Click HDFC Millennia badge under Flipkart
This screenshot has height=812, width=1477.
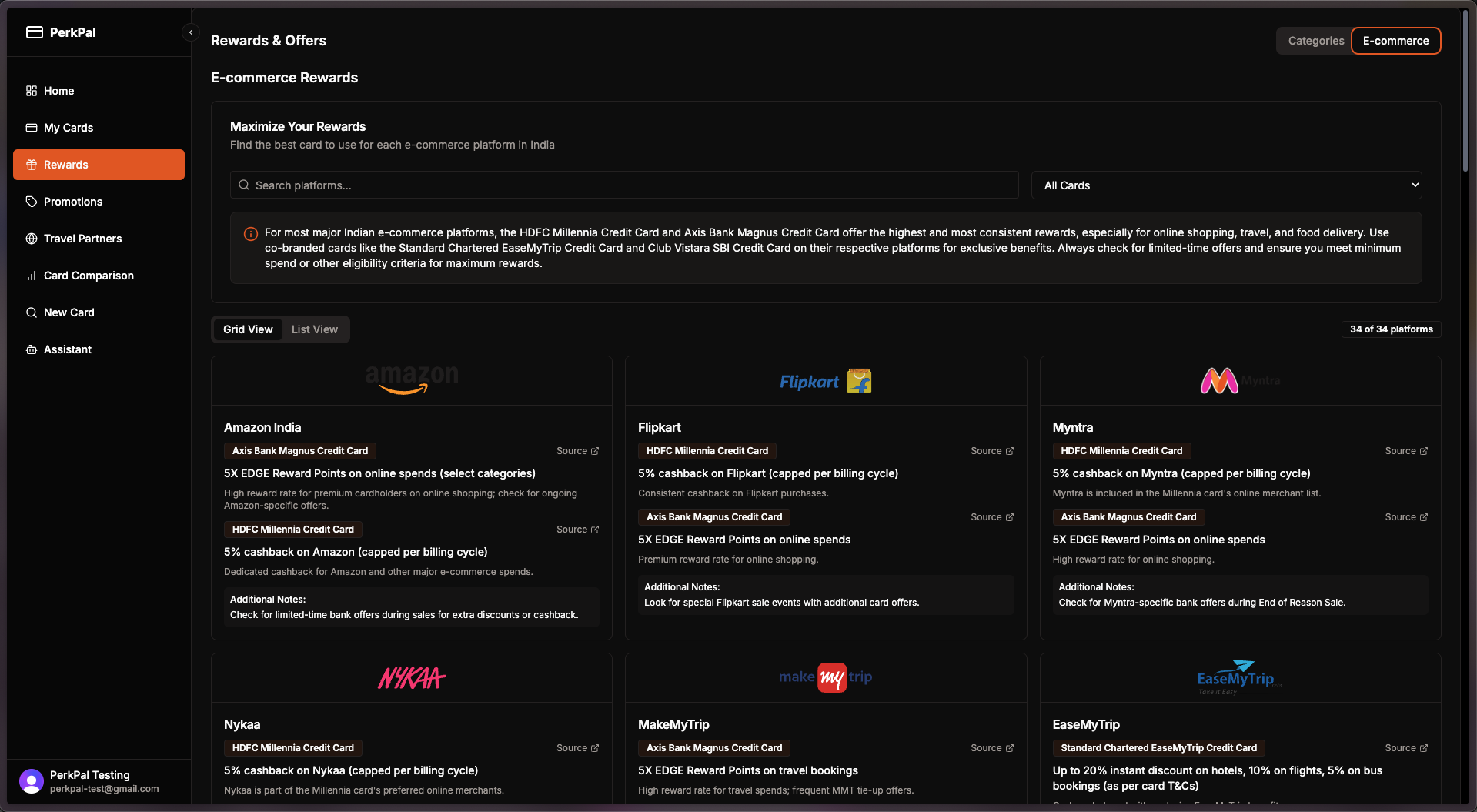[707, 451]
